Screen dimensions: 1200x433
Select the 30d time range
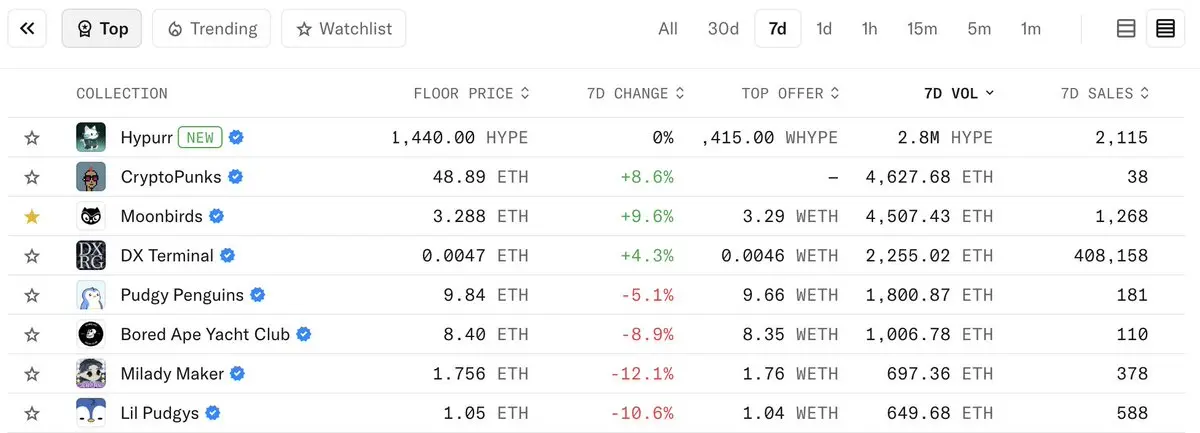(x=723, y=29)
